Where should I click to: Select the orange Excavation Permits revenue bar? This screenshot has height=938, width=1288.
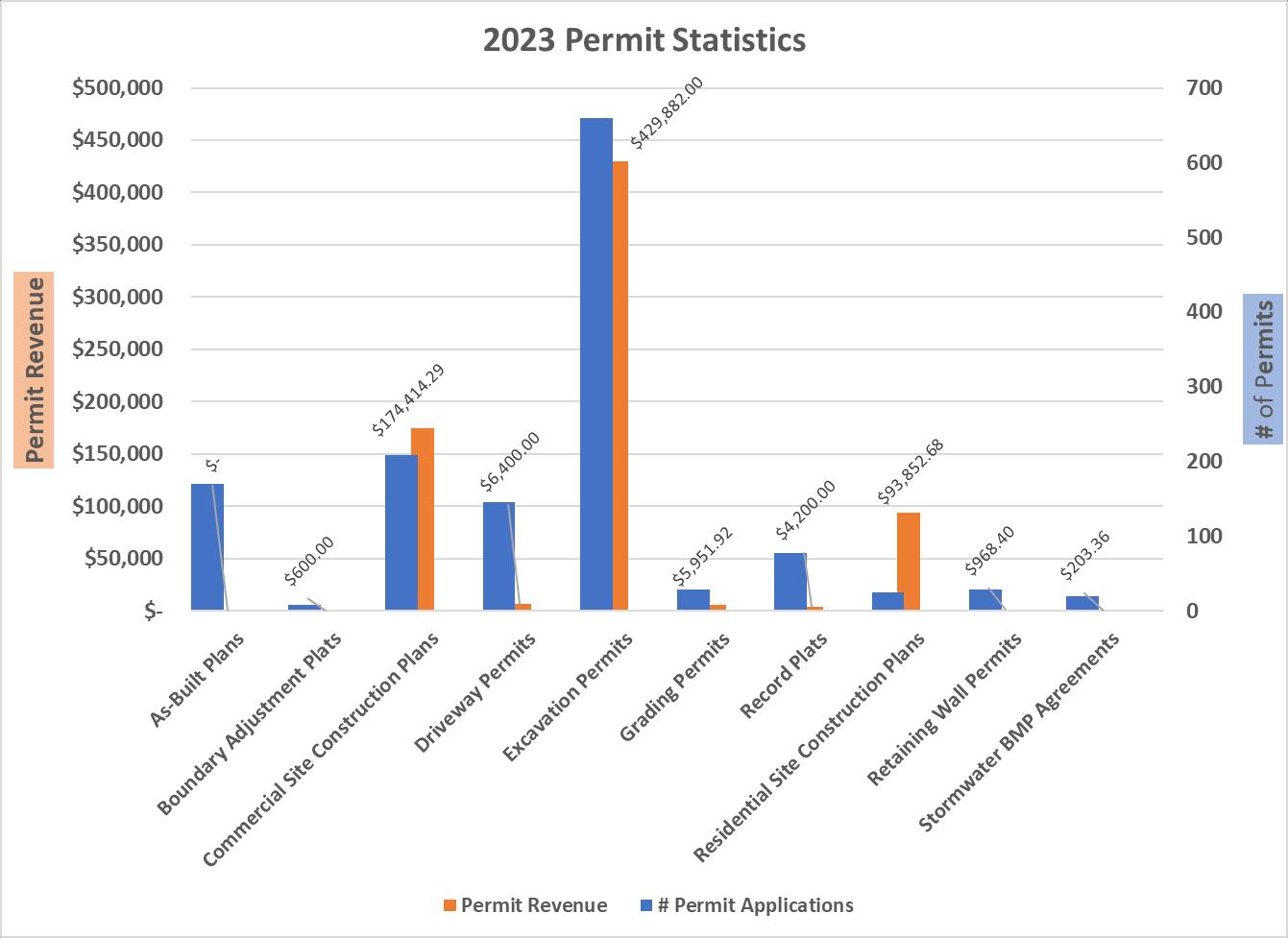coord(620,386)
